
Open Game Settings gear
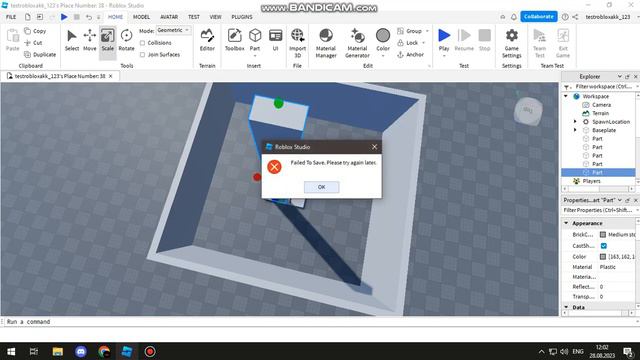pos(511,36)
